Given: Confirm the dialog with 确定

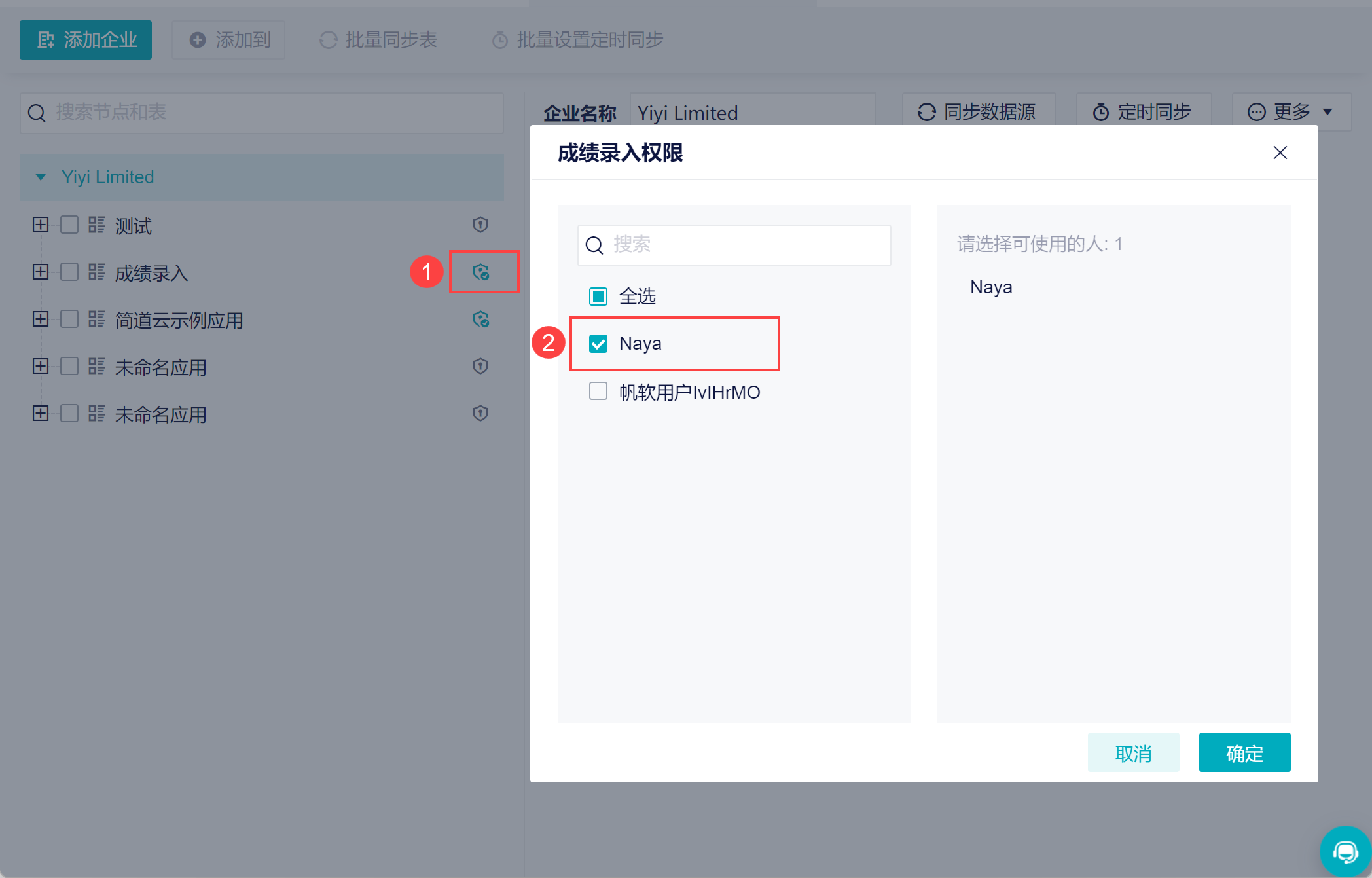Looking at the screenshot, I should click(x=1244, y=753).
